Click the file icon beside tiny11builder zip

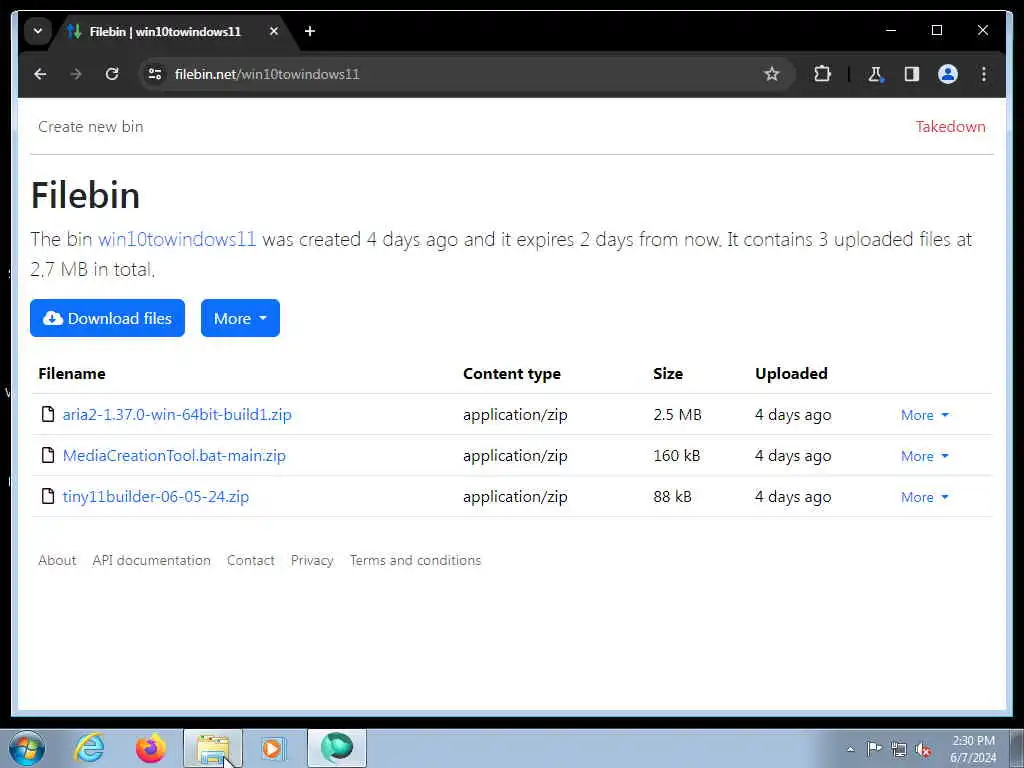coord(48,496)
